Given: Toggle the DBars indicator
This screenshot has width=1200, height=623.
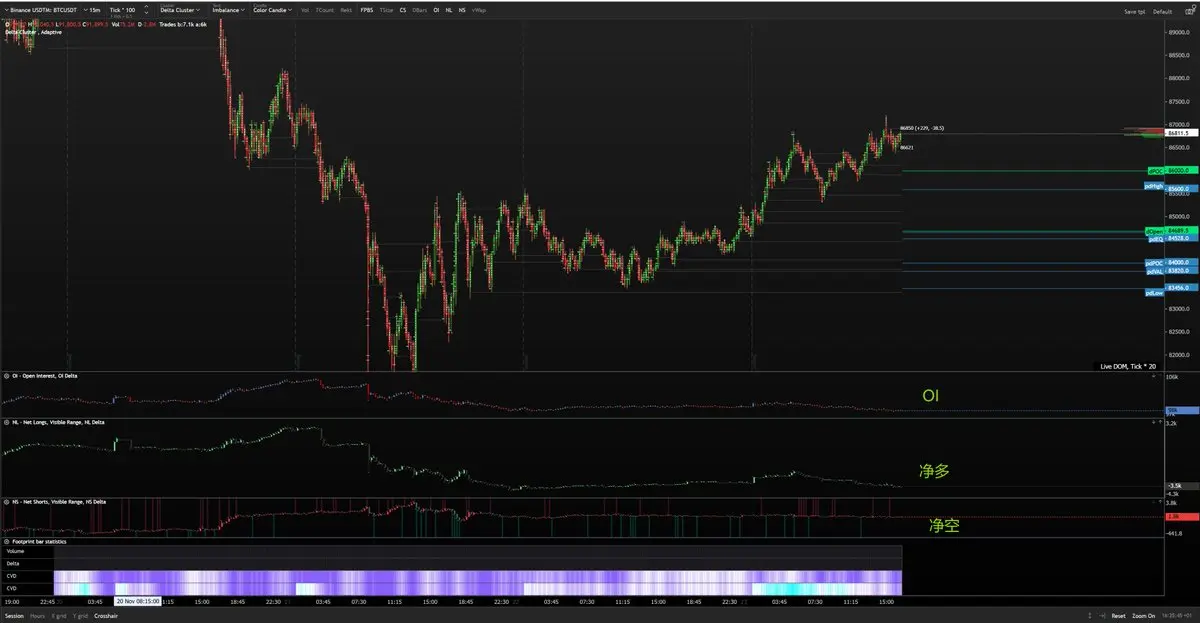Looking at the screenshot, I should (420, 10).
